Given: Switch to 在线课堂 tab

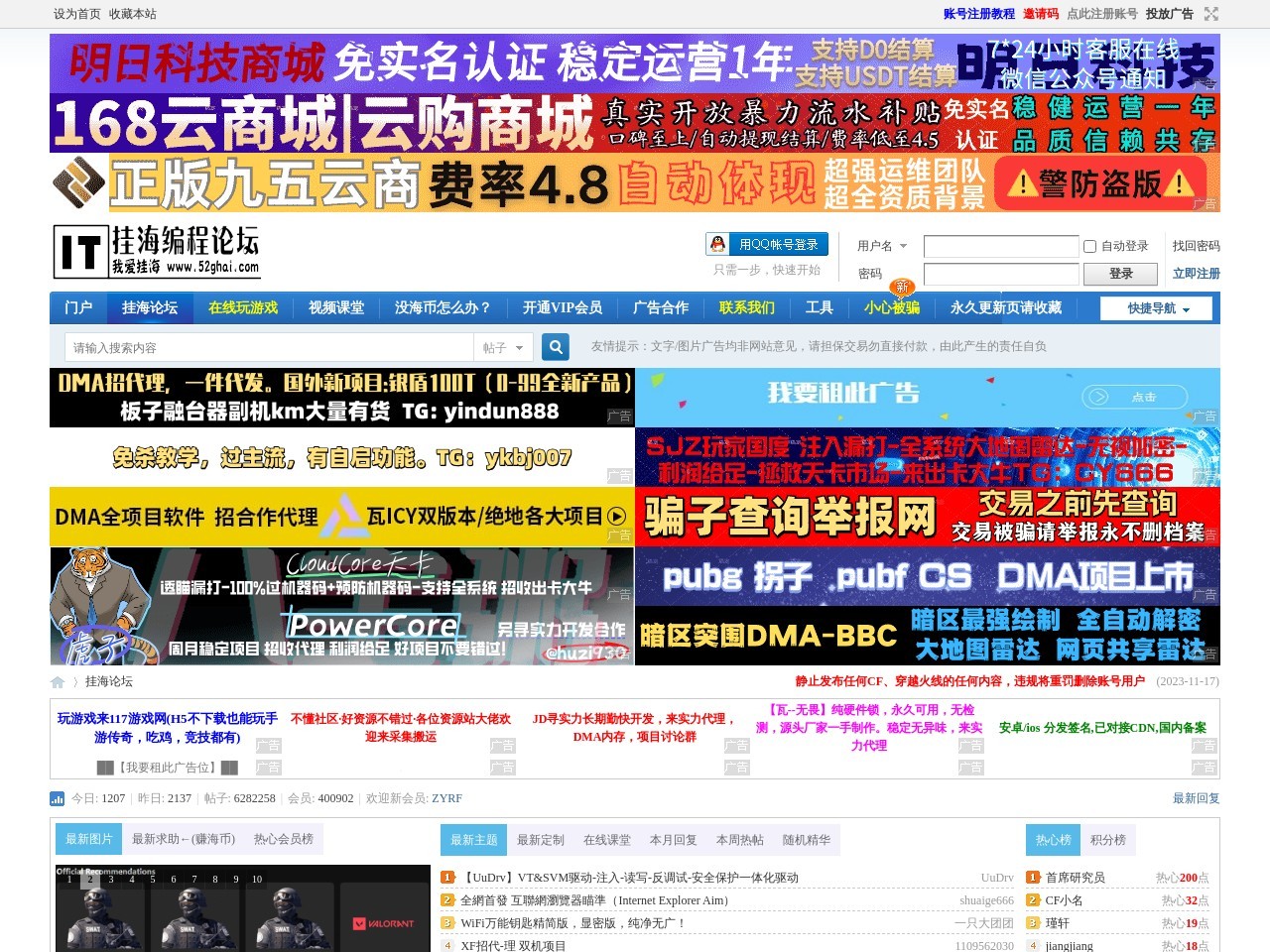Looking at the screenshot, I should click(607, 840).
